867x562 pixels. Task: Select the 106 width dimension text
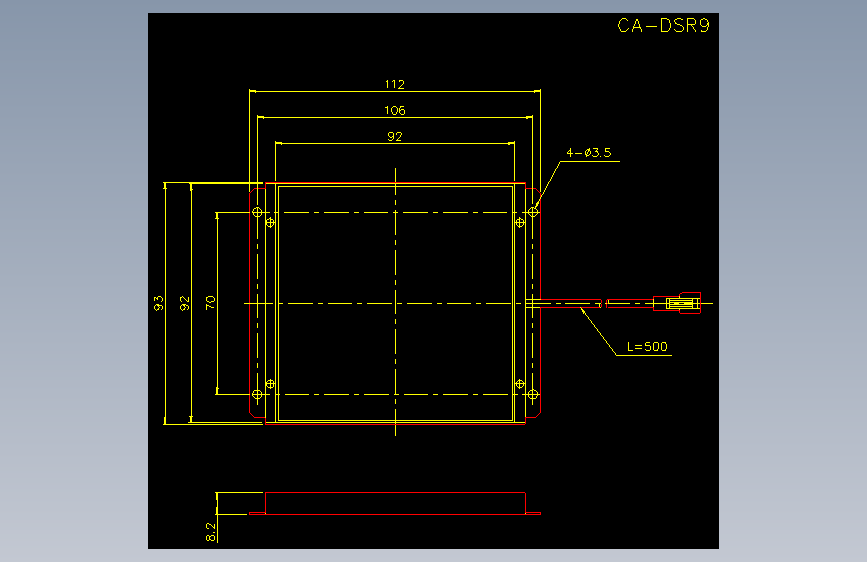[395, 110]
